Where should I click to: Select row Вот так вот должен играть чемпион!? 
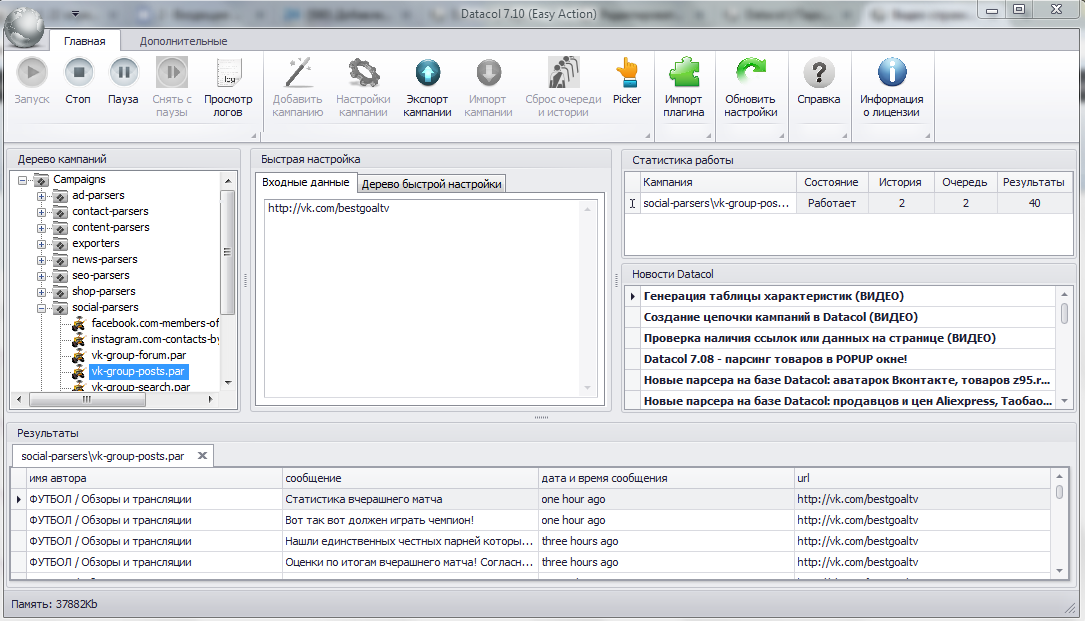[531, 520]
